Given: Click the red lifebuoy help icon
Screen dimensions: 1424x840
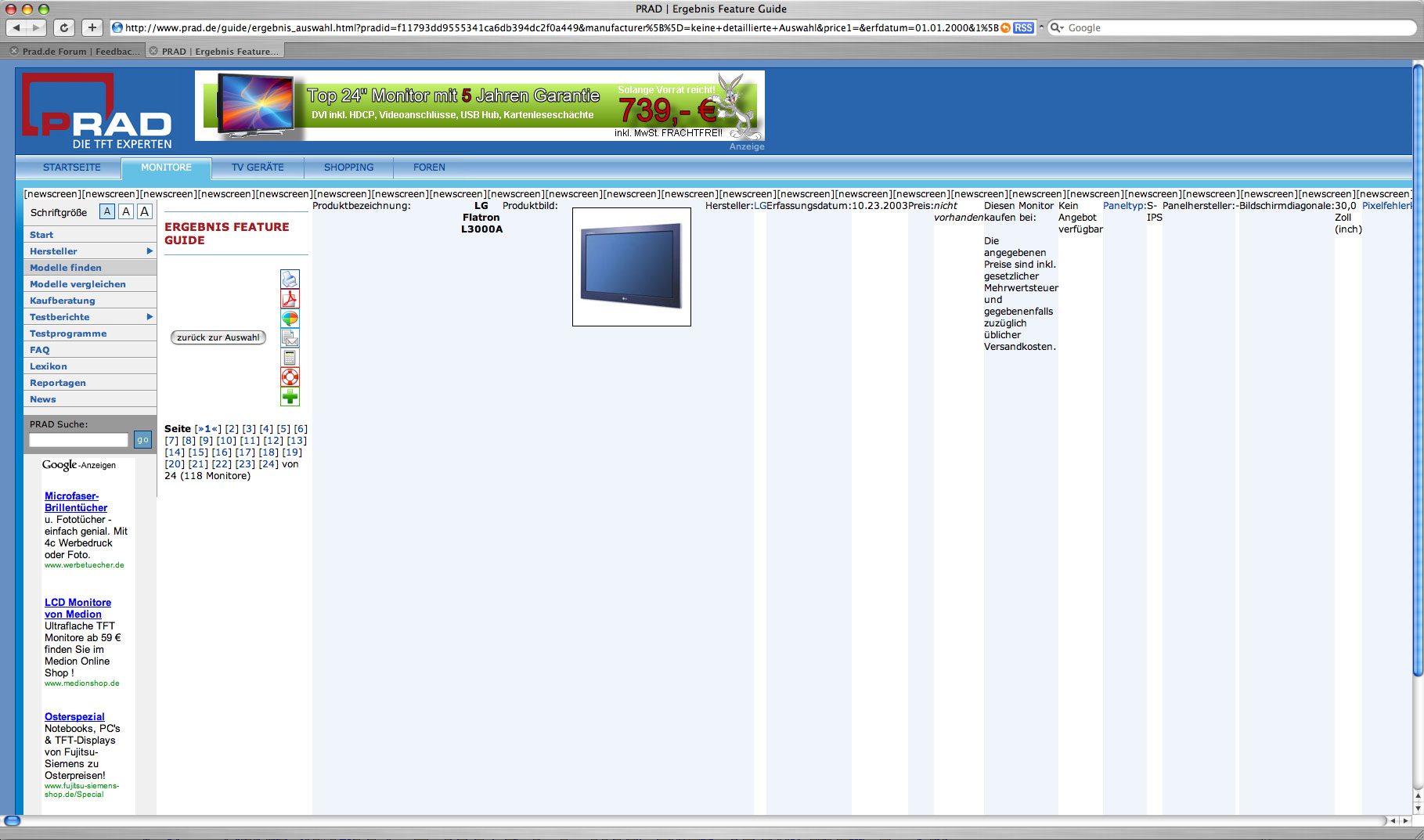Looking at the screenshot, I should (x=290, y=377).
